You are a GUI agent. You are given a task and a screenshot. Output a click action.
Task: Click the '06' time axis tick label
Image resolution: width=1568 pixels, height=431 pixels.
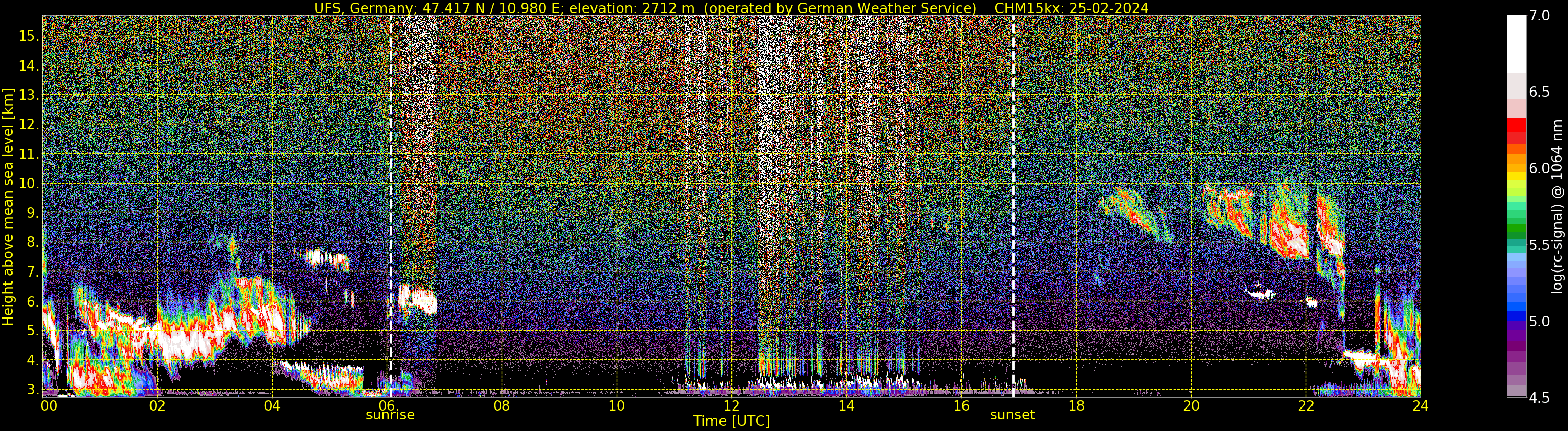(387, 405)
